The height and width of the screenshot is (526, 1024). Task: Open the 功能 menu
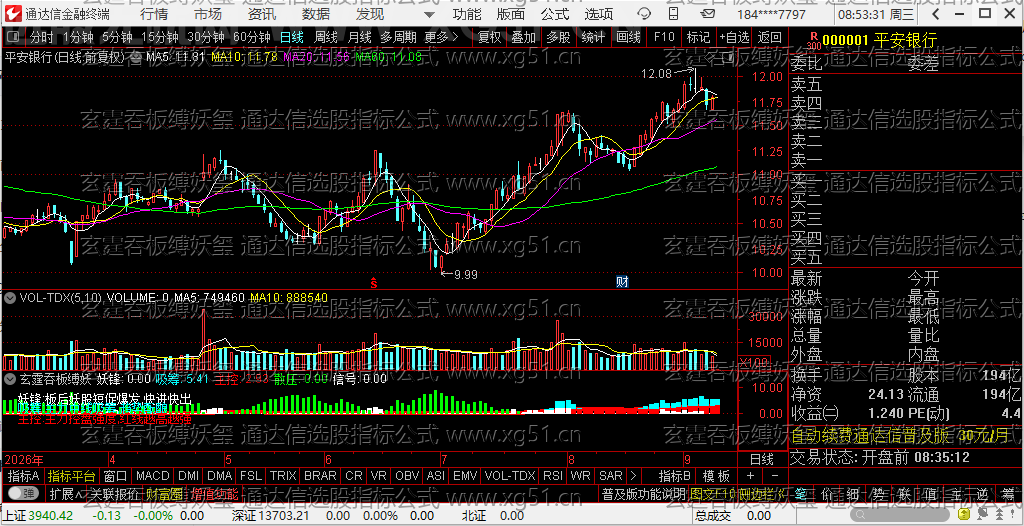click(467, 14)
